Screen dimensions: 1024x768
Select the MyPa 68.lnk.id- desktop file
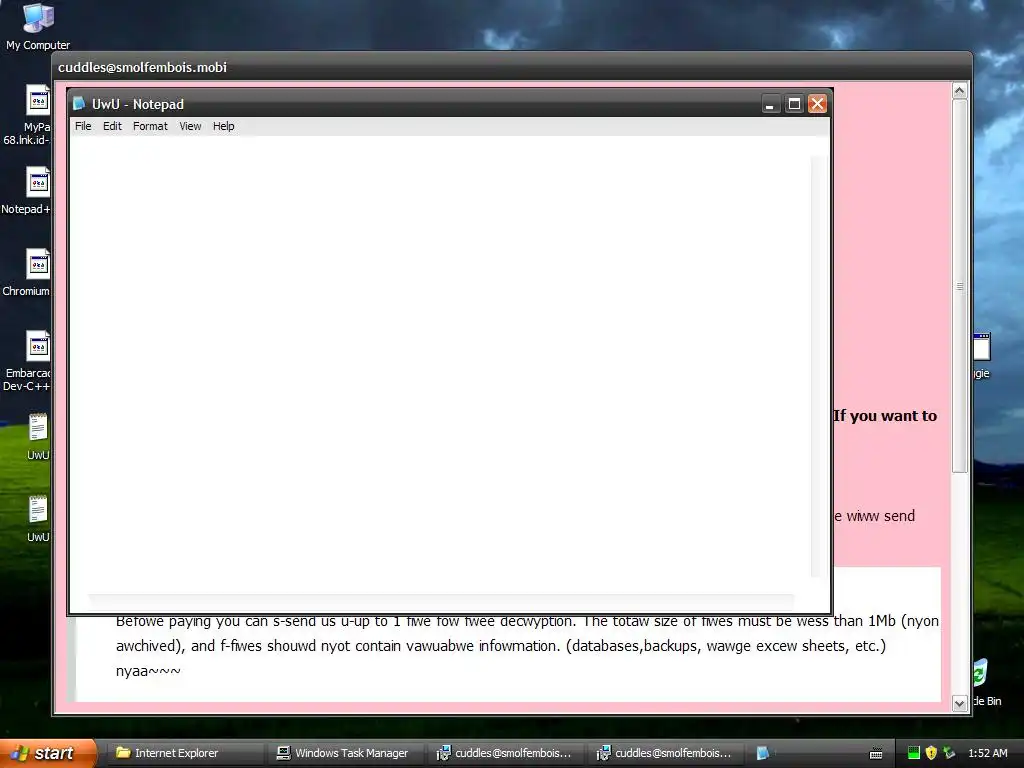(36, 115)
